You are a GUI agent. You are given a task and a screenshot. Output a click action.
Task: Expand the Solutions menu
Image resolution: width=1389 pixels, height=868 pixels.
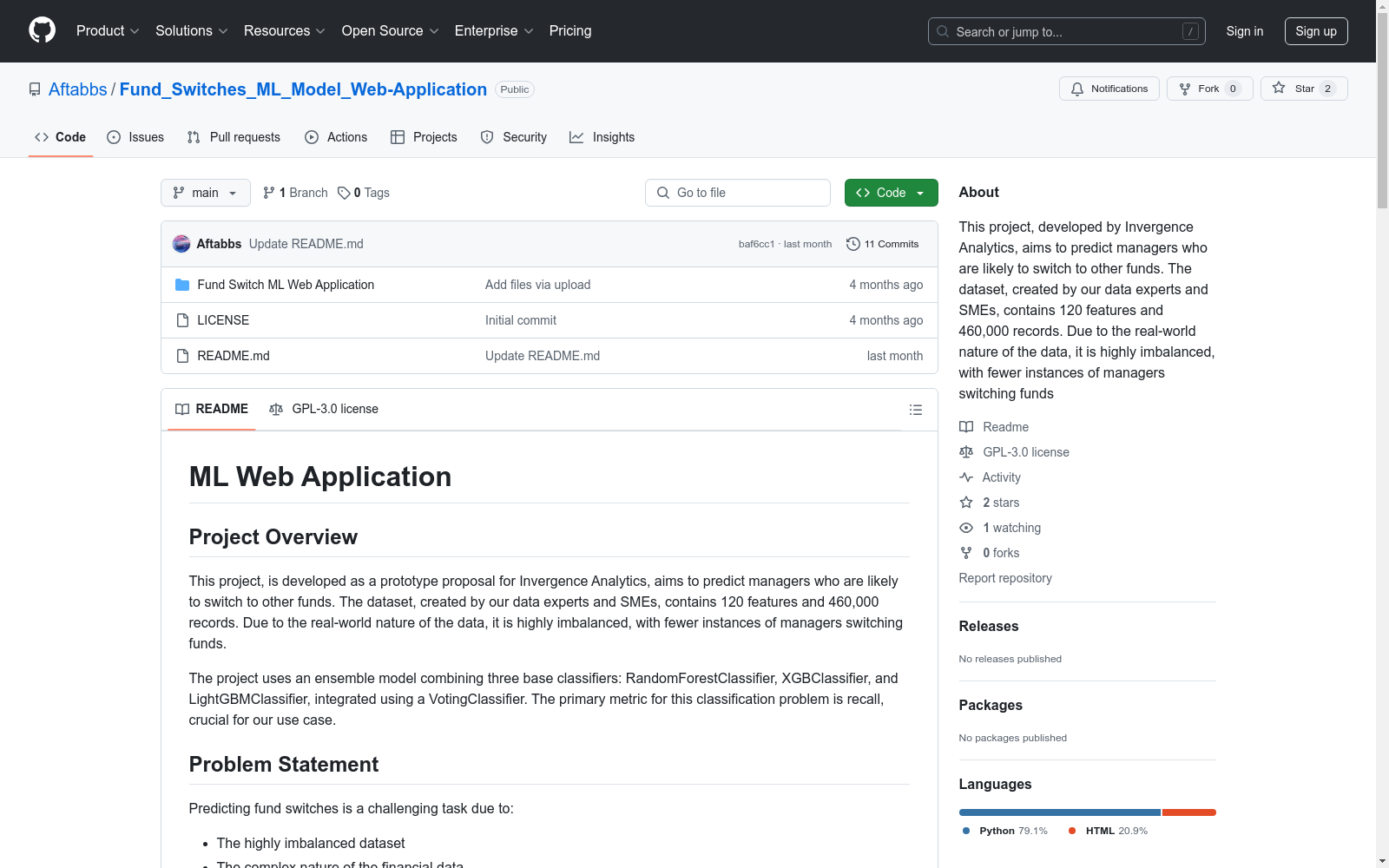coord(192,31)
